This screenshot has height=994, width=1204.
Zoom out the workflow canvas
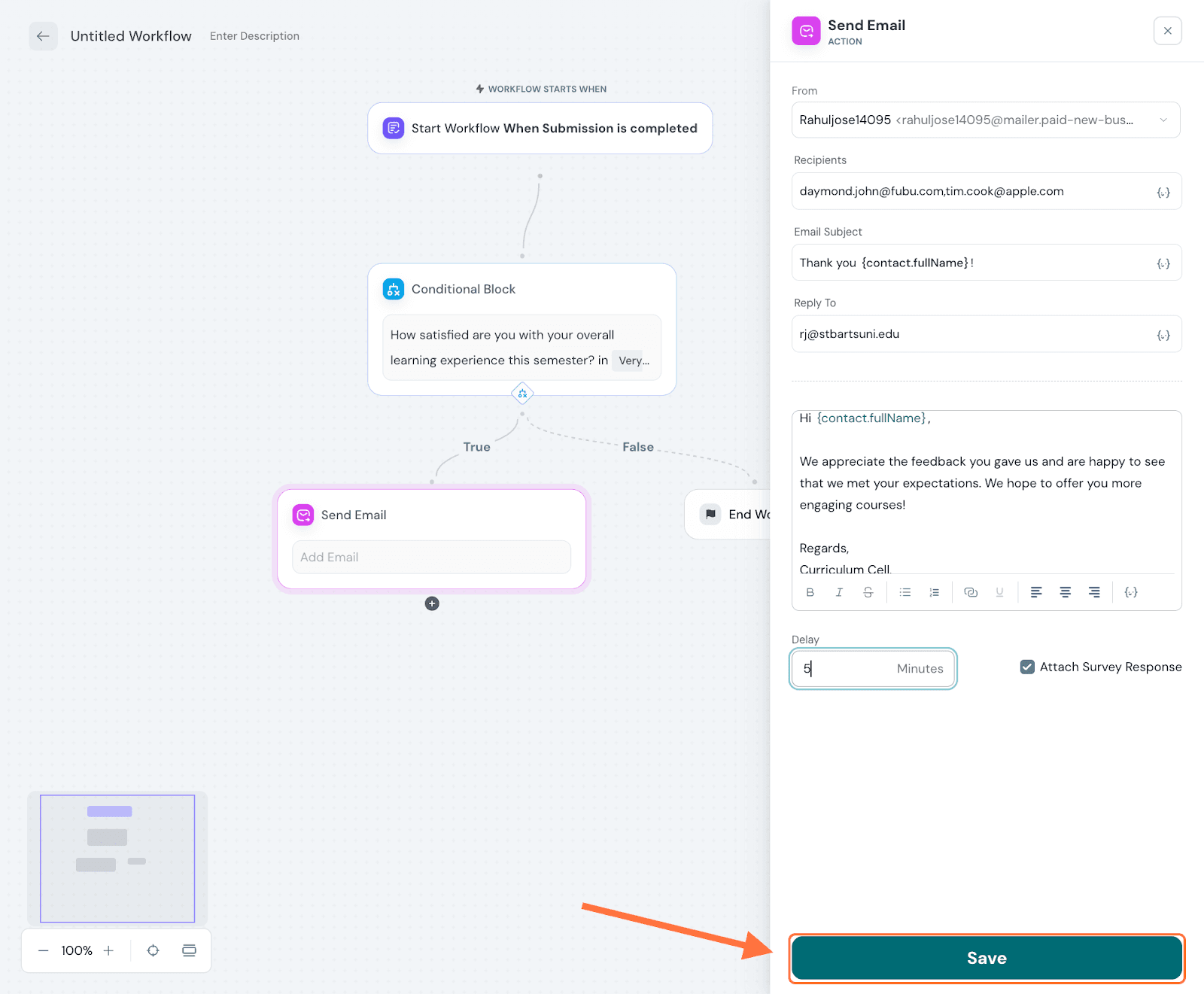(44, 950)
